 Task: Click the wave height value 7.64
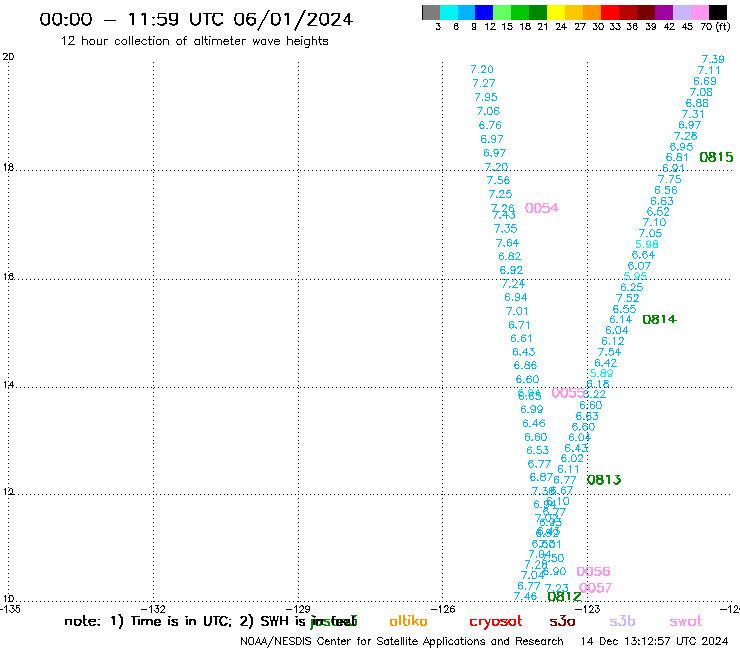point(507,243)
